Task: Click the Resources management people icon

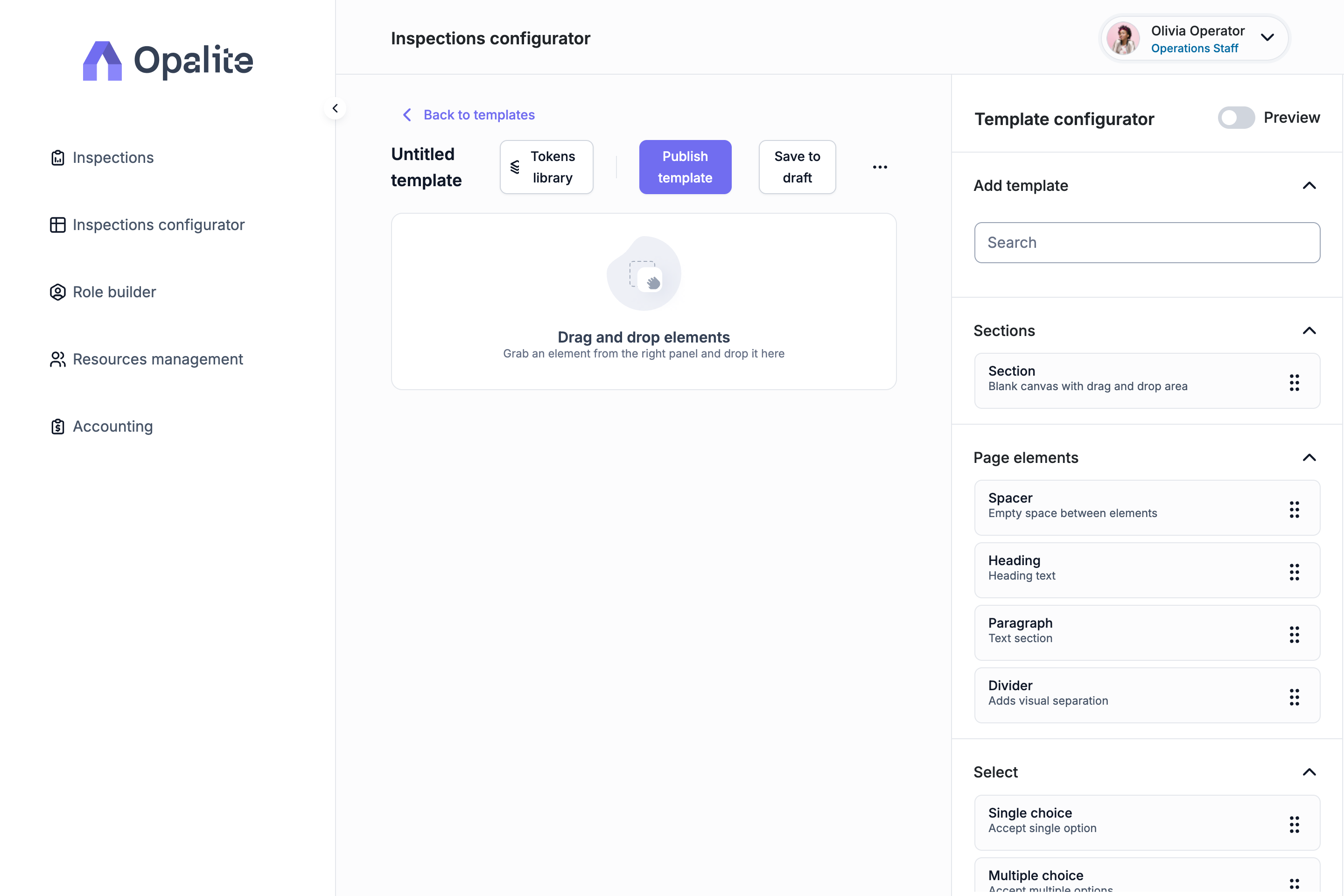Action: point(58,359)
